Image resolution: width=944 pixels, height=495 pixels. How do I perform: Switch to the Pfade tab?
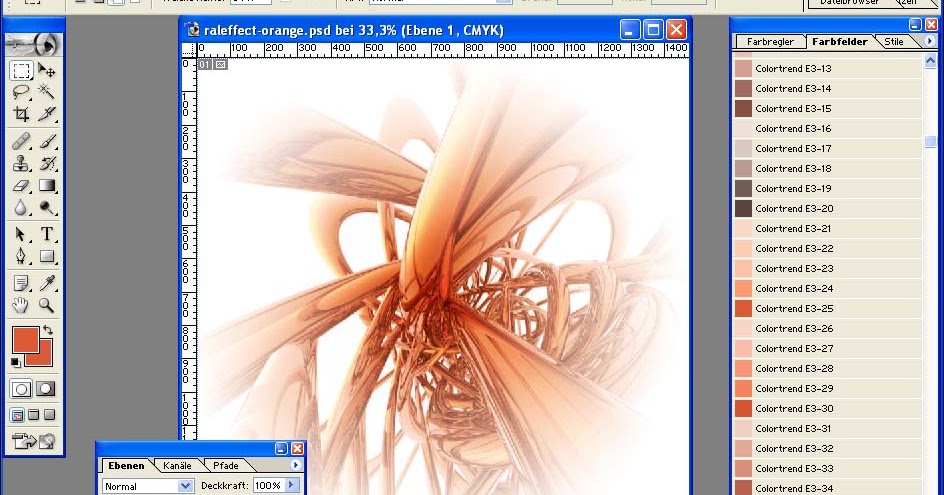226,465
